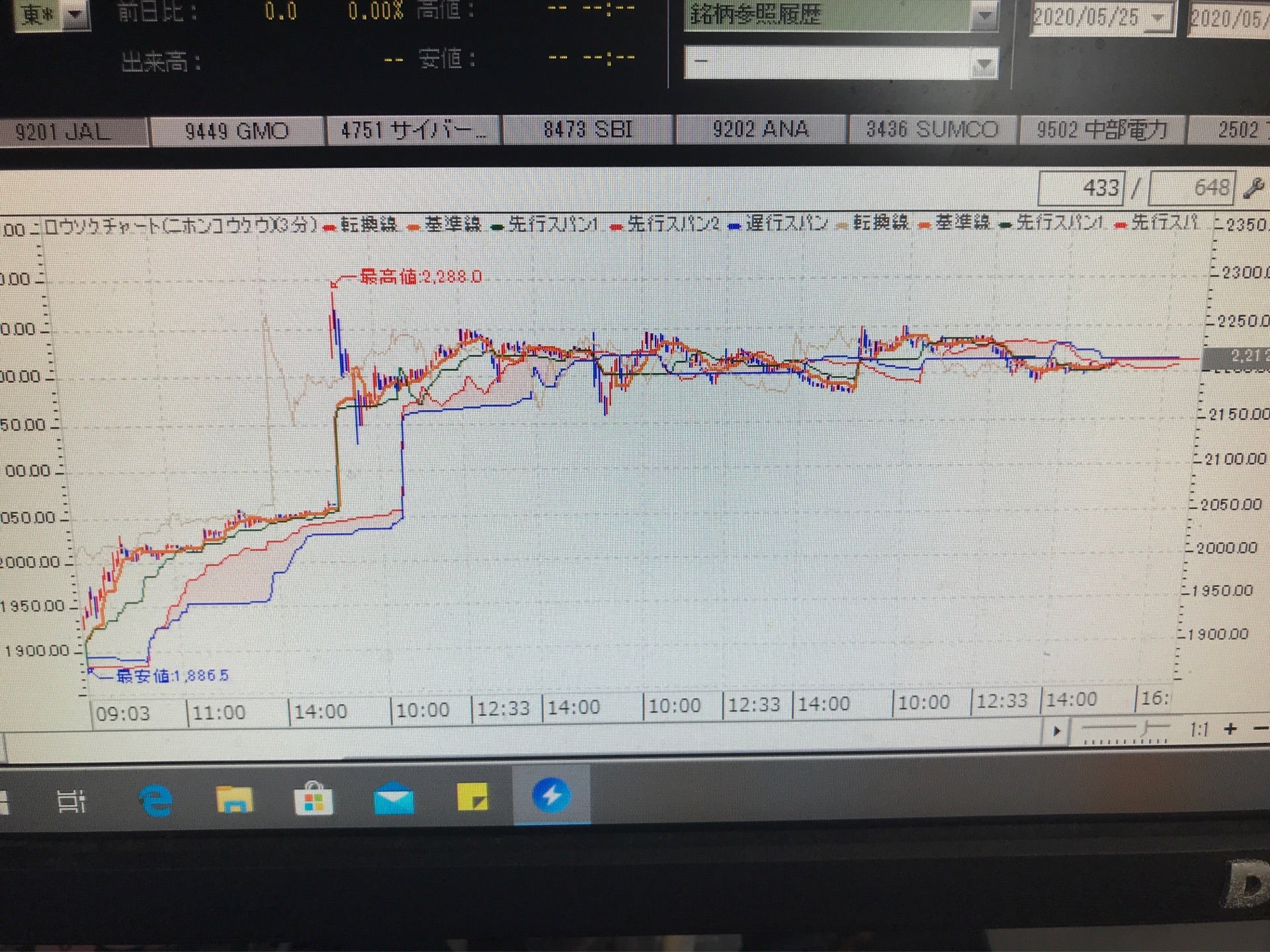Screen dimensions: 1270x952
Task: Select the 8473 SBI tab
Action: pos(587,130)
